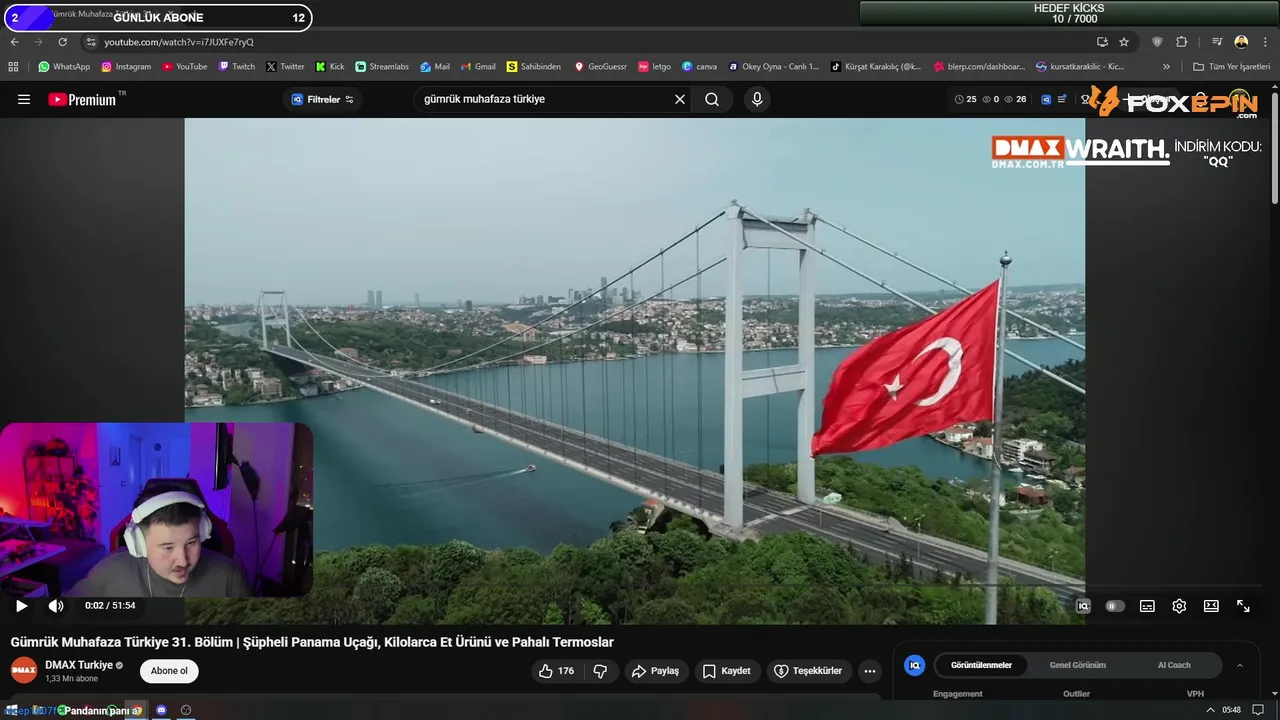Like the video with 176 likes
This screenshot has height=720, width=1280.
(556, 671)
